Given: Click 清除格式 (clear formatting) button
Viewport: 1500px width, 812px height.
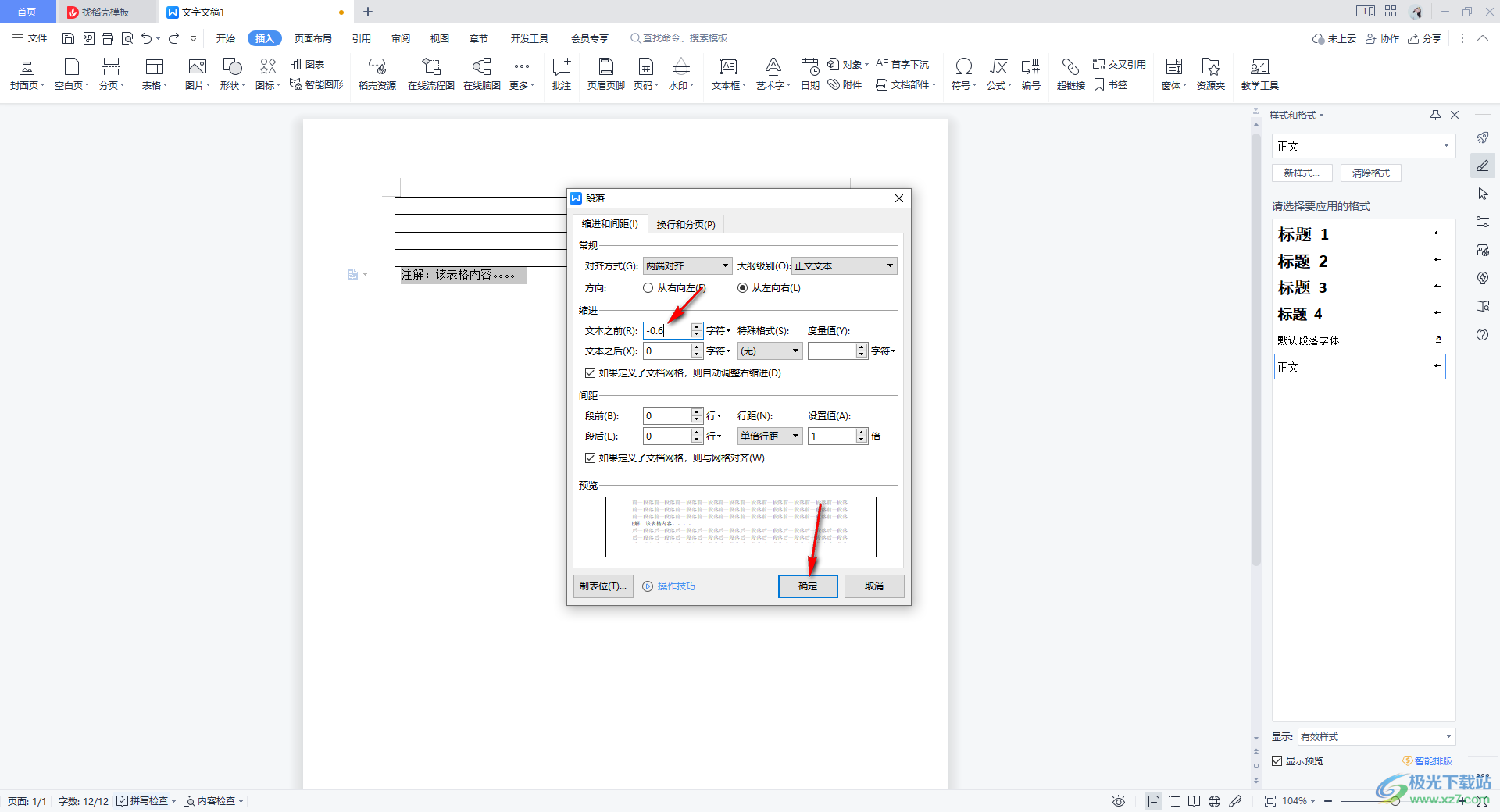Looking at the screenshot, I should (x=1371, y=173).
